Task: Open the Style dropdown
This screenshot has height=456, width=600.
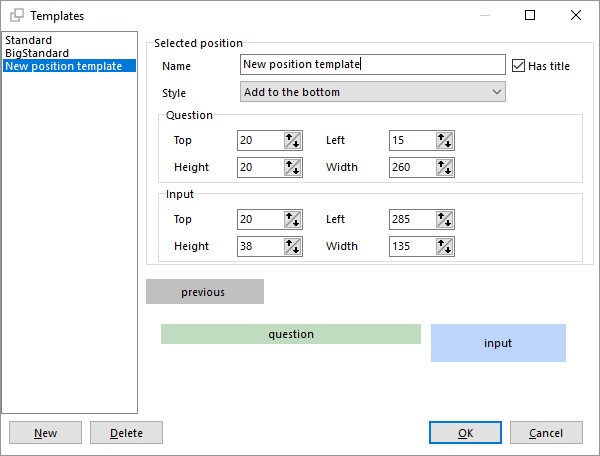Action: pos(373,92)
